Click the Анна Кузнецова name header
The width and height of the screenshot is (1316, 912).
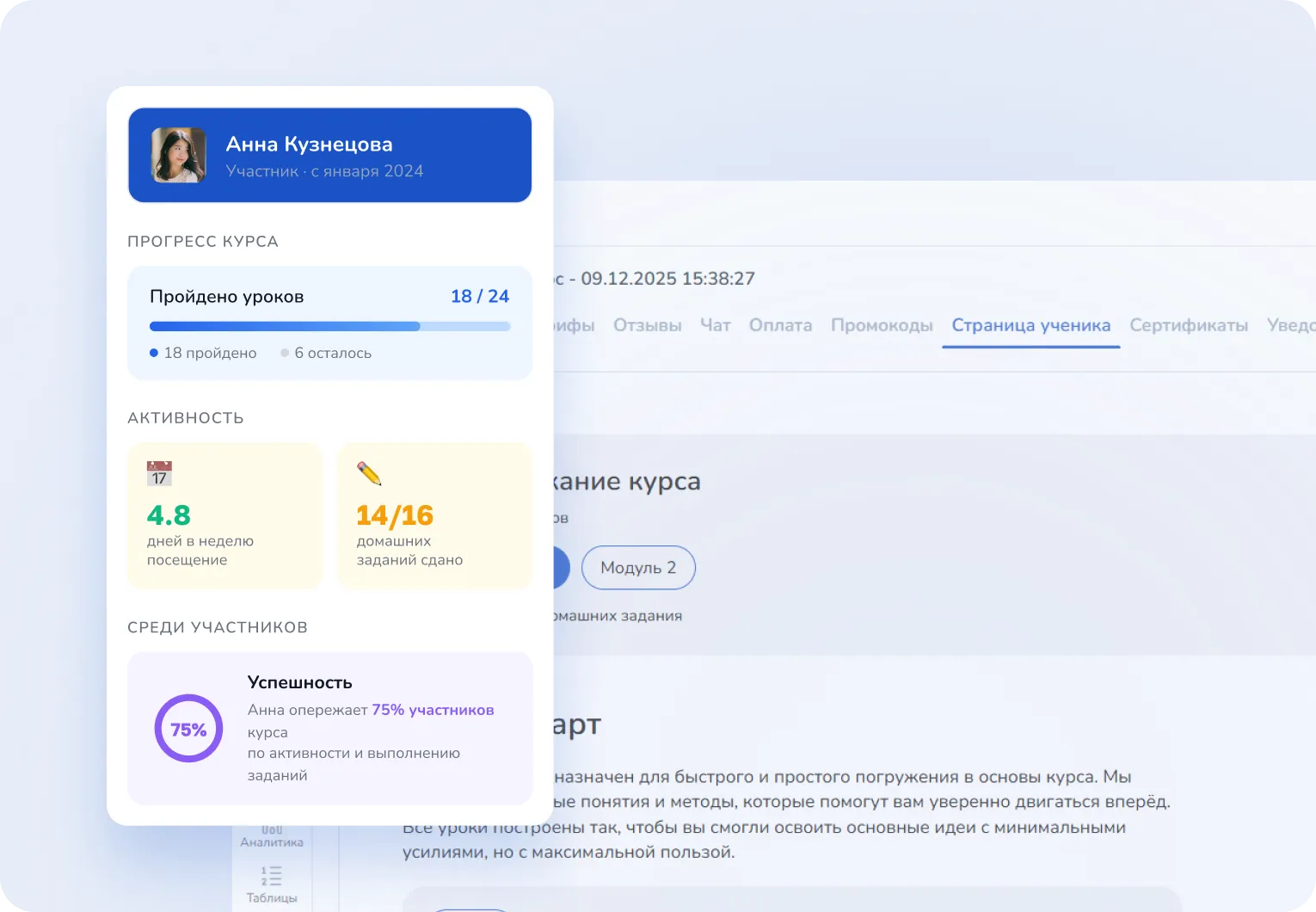click(309, 145)
